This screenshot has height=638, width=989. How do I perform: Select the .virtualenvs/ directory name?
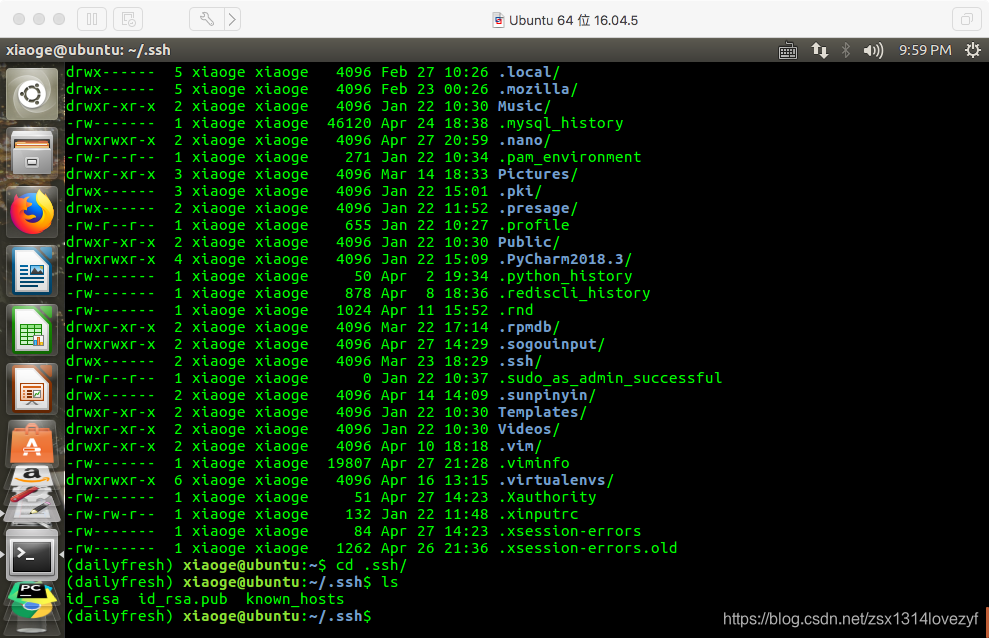(x=556, y=480)
